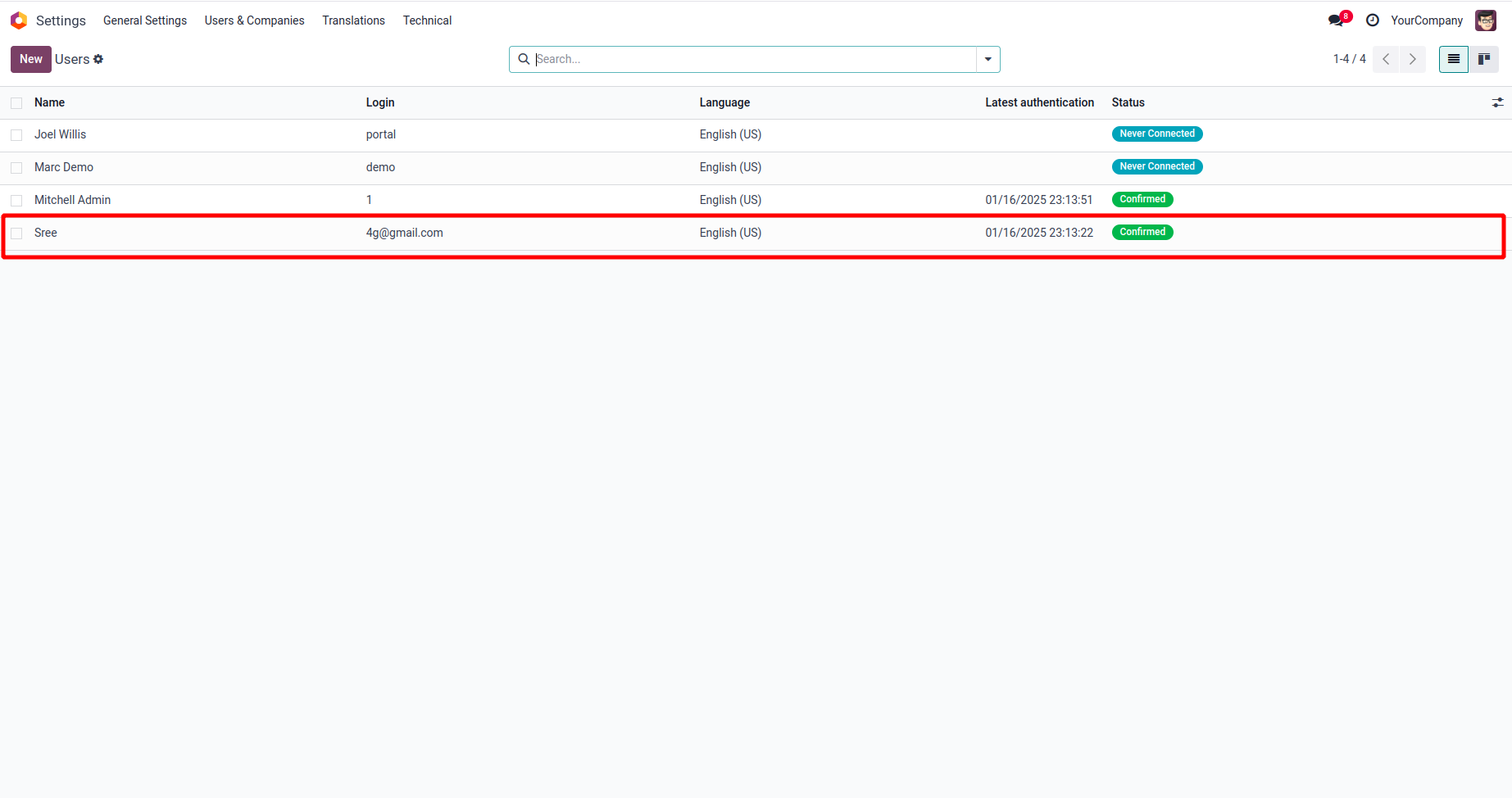1512x798 pixels.
Task: Open the Users & Companies menu
Action: coord(254,20)
